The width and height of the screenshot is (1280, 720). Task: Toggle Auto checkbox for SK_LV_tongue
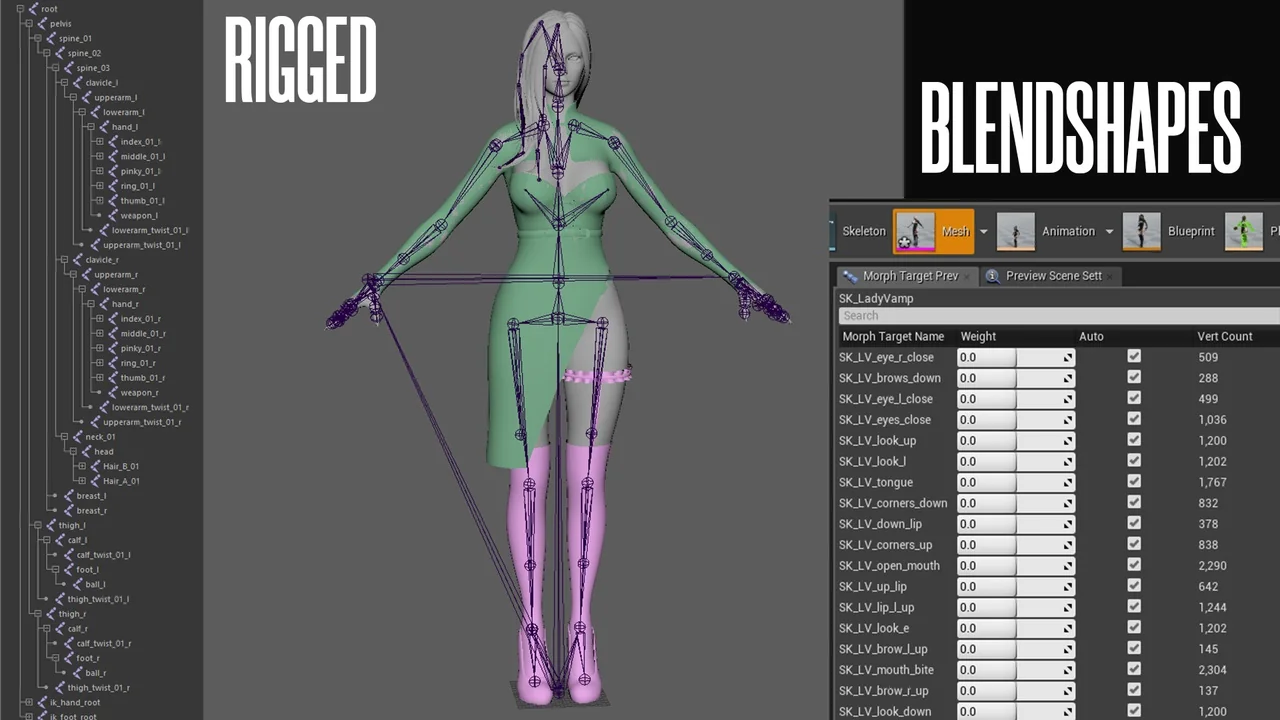tap(1134, 482)
